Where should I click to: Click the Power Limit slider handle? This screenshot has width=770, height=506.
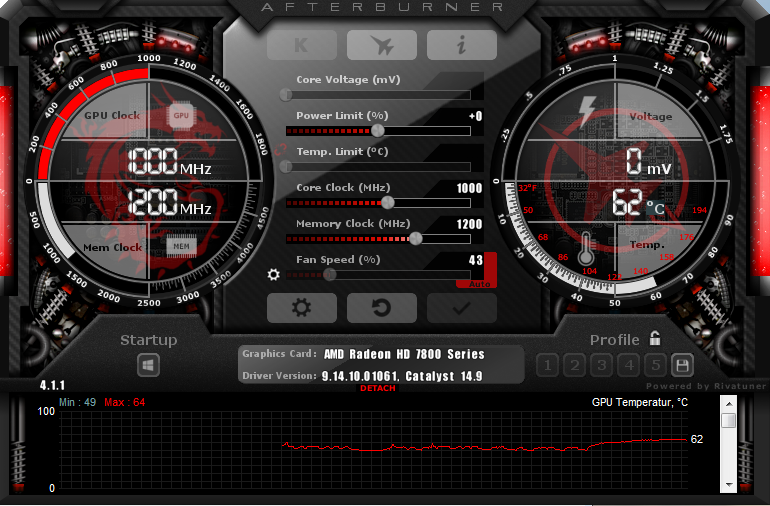[x=378, y=130]
